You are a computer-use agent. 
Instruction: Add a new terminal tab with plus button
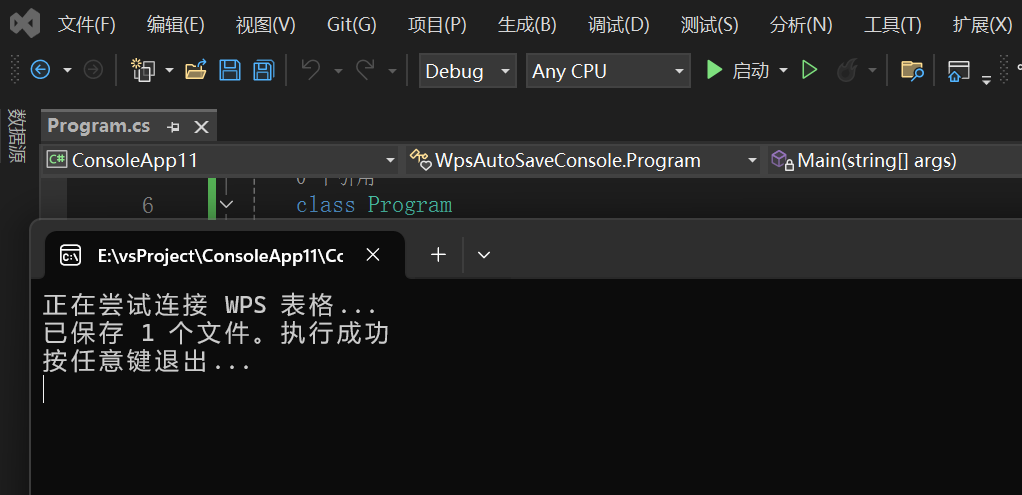coord(438,255)
